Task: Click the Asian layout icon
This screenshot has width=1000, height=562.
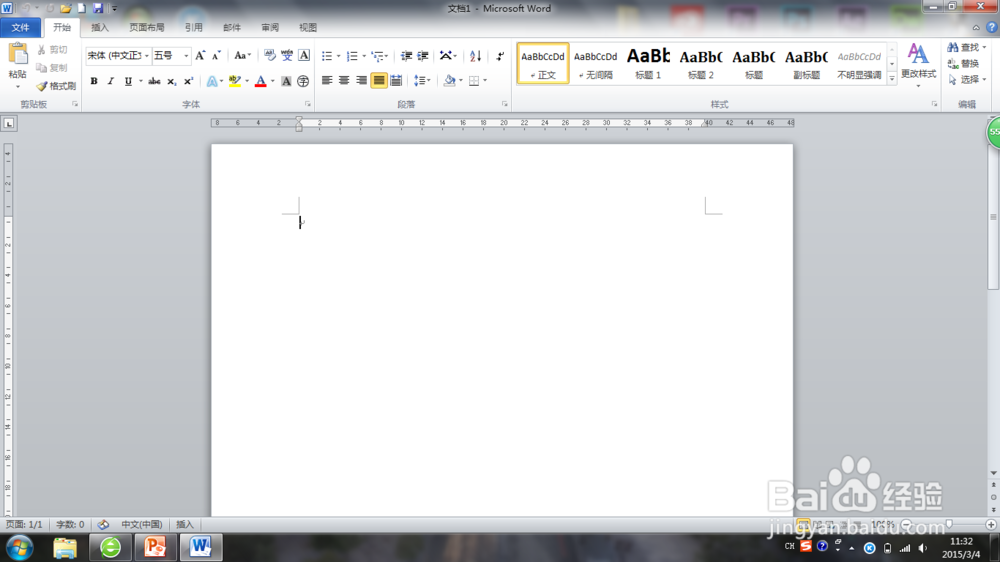Action: coord(446,56)
